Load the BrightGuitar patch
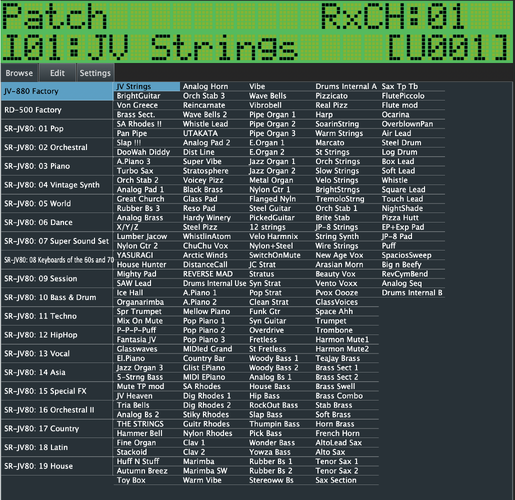Viewport: 515px width, 500px height. [x=147, y=96]
